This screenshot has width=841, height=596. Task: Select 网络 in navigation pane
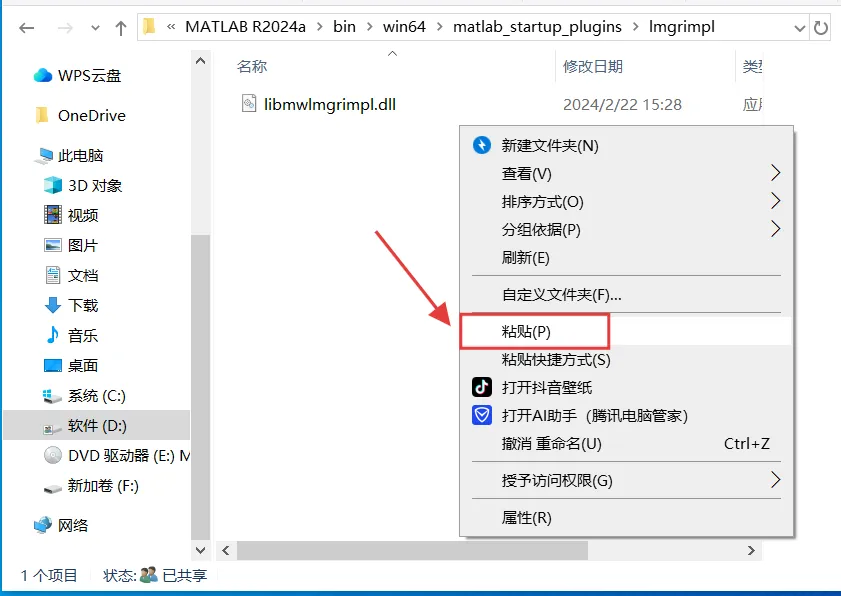pos(72,525)
